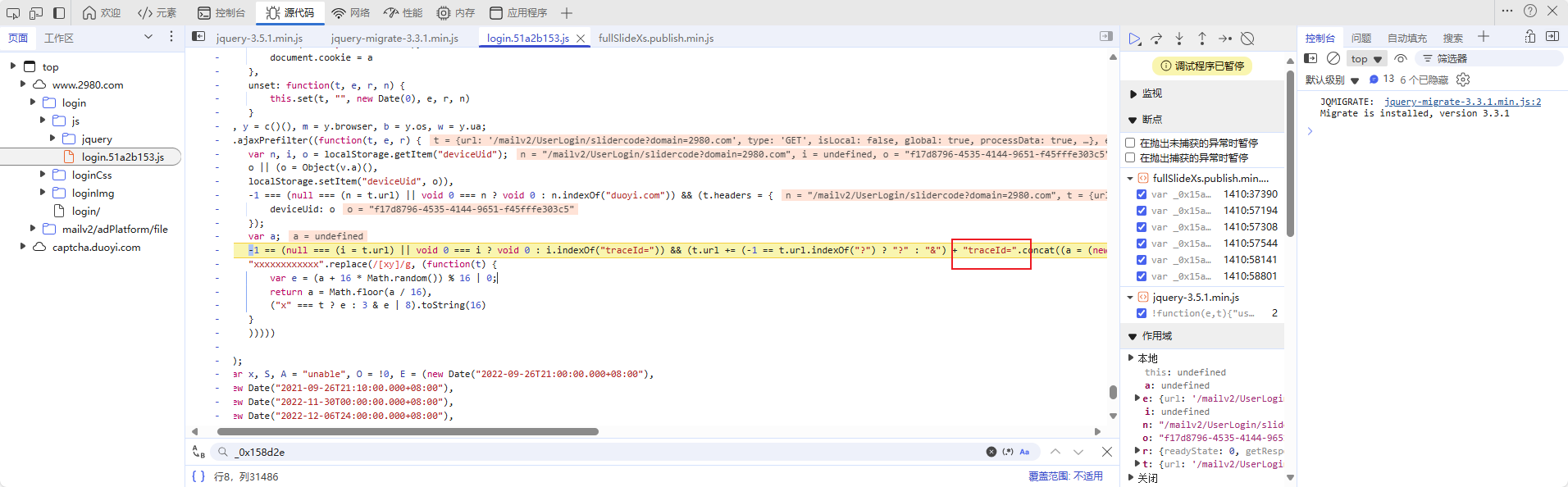Add a quick view tool in drawer
This screenshot has width=1568, height=487.
[1484, 36]
